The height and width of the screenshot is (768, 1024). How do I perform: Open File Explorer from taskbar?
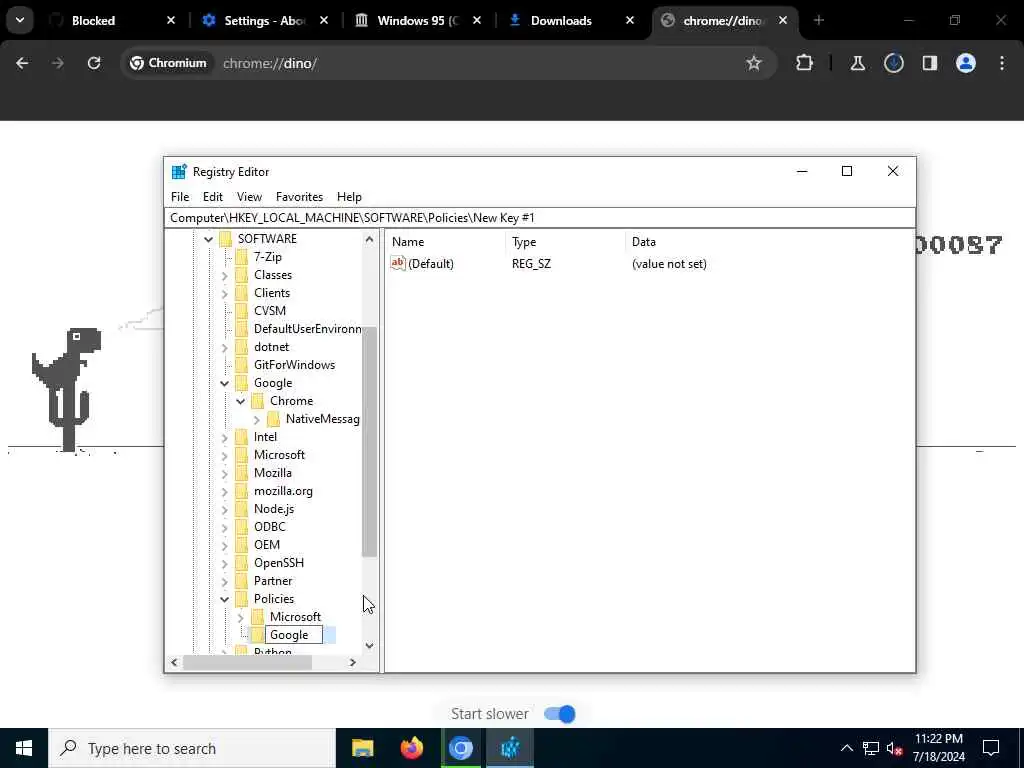[x=362, y=748]
